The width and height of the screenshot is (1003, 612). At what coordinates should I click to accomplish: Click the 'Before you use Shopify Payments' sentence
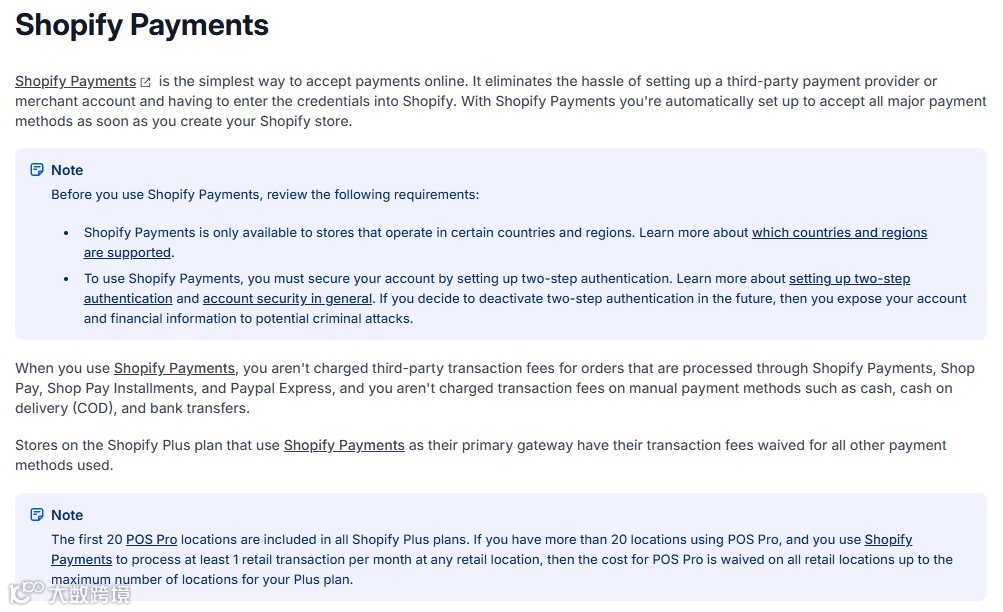[x=265, y=194]
